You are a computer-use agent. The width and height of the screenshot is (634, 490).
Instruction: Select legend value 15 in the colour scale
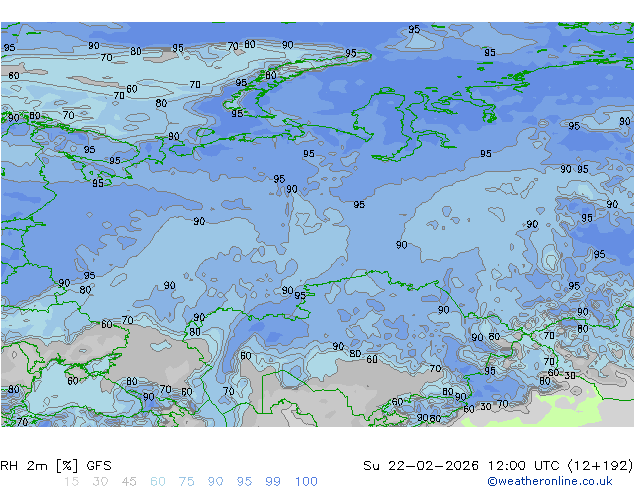[x=71, y=482]
